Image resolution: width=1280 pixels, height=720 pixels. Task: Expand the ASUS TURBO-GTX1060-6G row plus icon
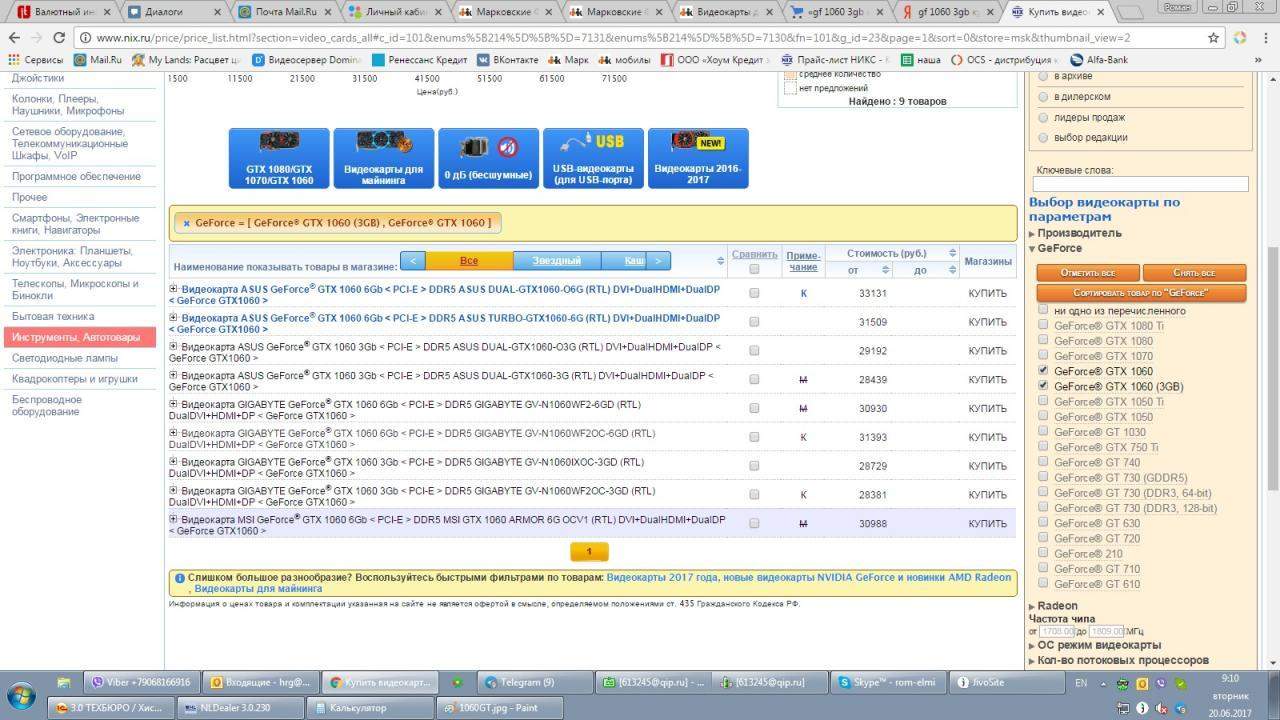point(173,318)
